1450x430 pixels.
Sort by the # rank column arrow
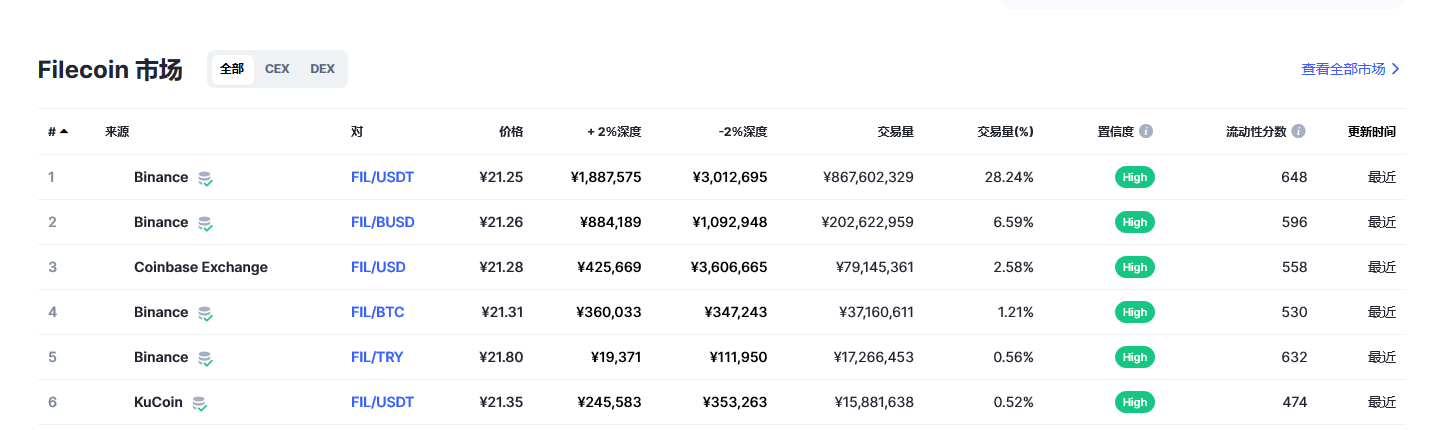click(x=64, y=131)
